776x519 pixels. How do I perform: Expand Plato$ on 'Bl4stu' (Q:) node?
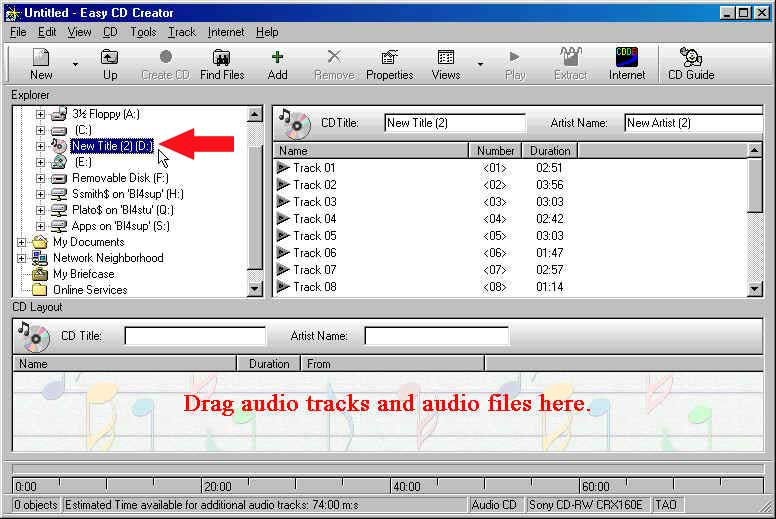41,210
